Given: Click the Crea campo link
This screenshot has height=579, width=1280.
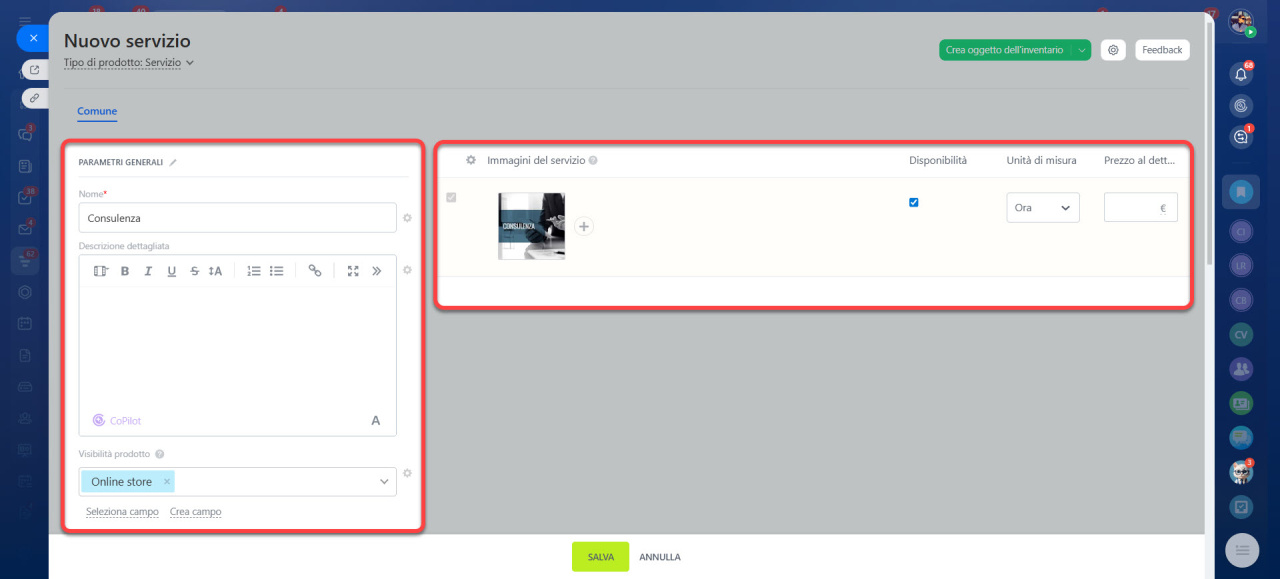Looking at the screenshot, I should pos(195,512).
